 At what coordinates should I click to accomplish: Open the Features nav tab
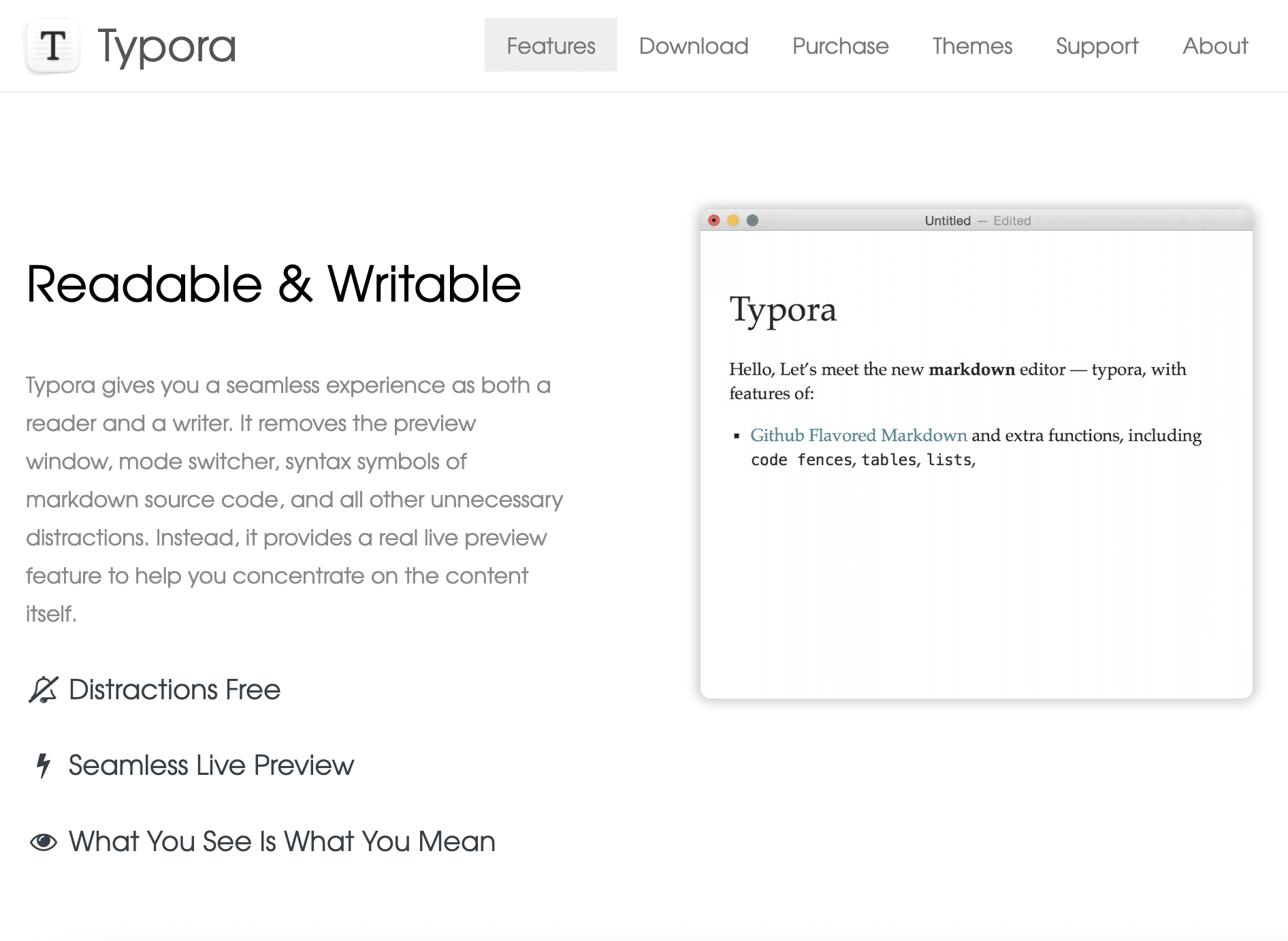coord(551,45)
